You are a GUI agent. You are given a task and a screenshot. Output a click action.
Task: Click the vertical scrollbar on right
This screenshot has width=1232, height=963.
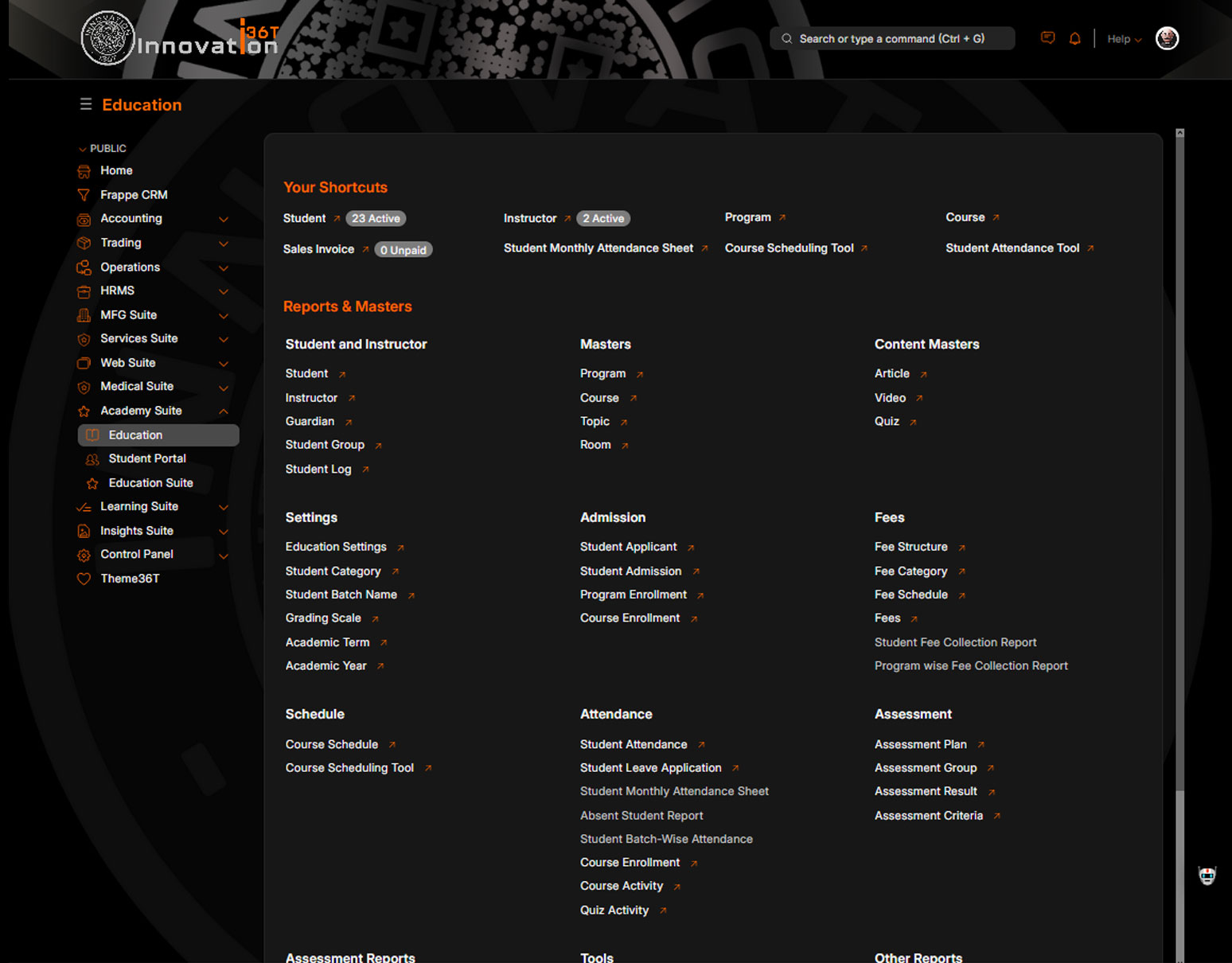(x=1179, y=478)
